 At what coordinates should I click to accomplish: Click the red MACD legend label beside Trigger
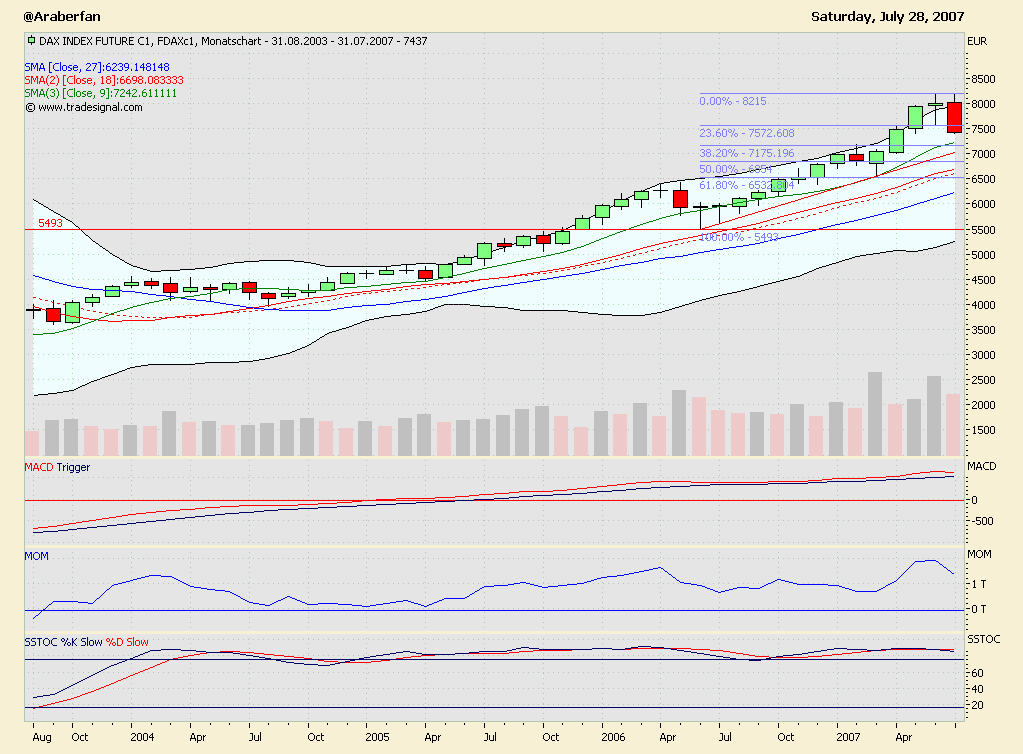point(38,467)
